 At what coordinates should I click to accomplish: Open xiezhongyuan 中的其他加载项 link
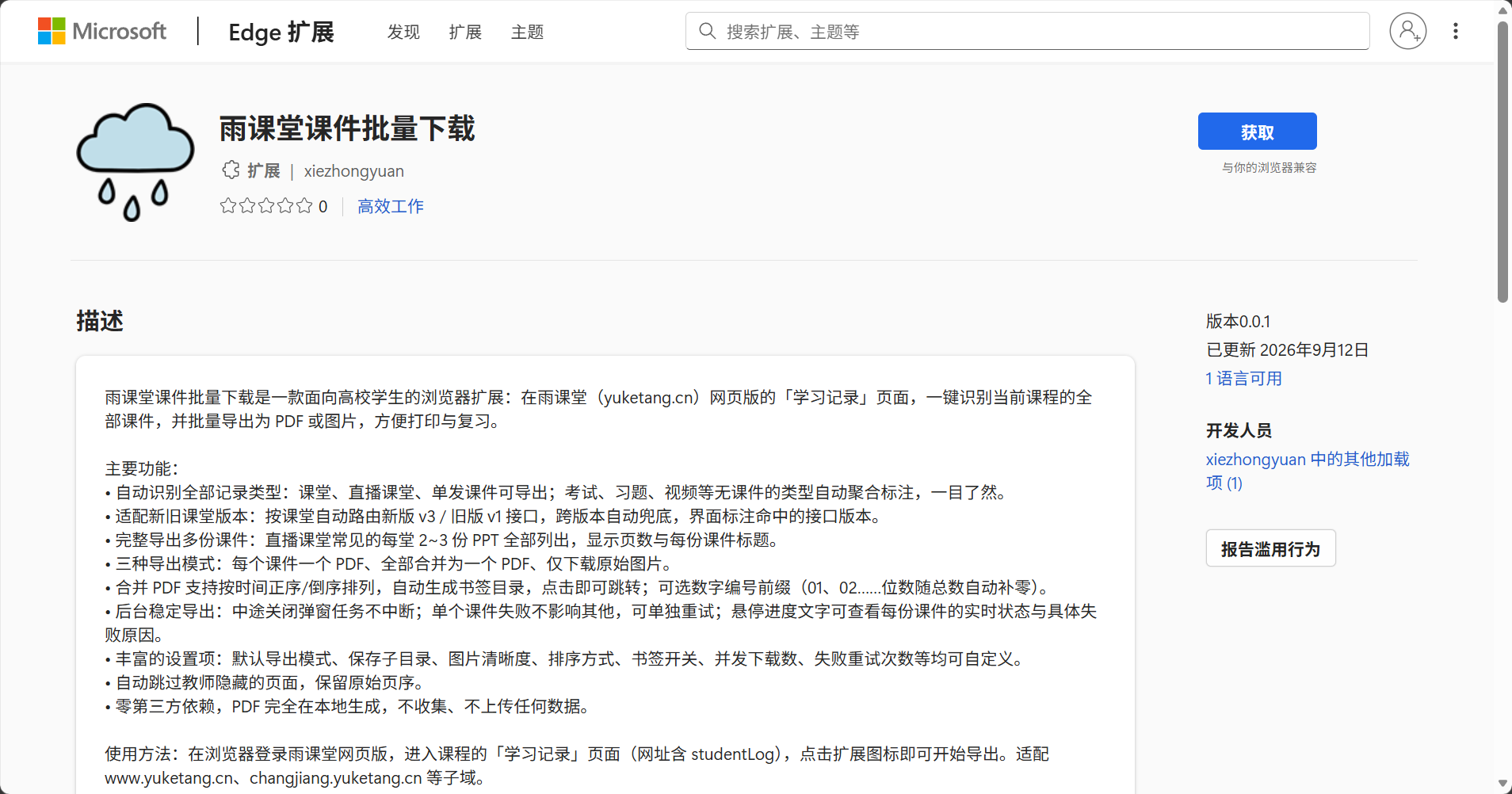[x=1307, y=471]
